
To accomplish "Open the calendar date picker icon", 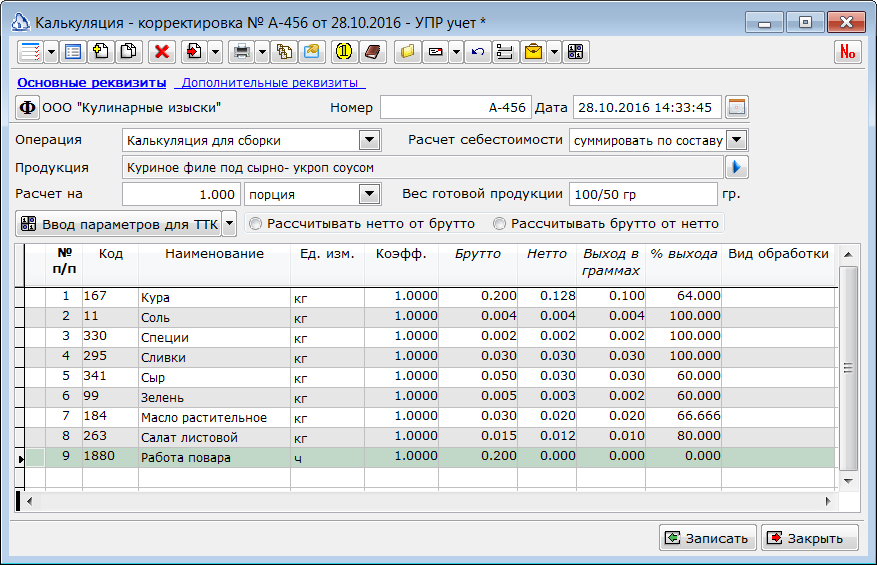I will pyautogui.click(x=737, y=107).
